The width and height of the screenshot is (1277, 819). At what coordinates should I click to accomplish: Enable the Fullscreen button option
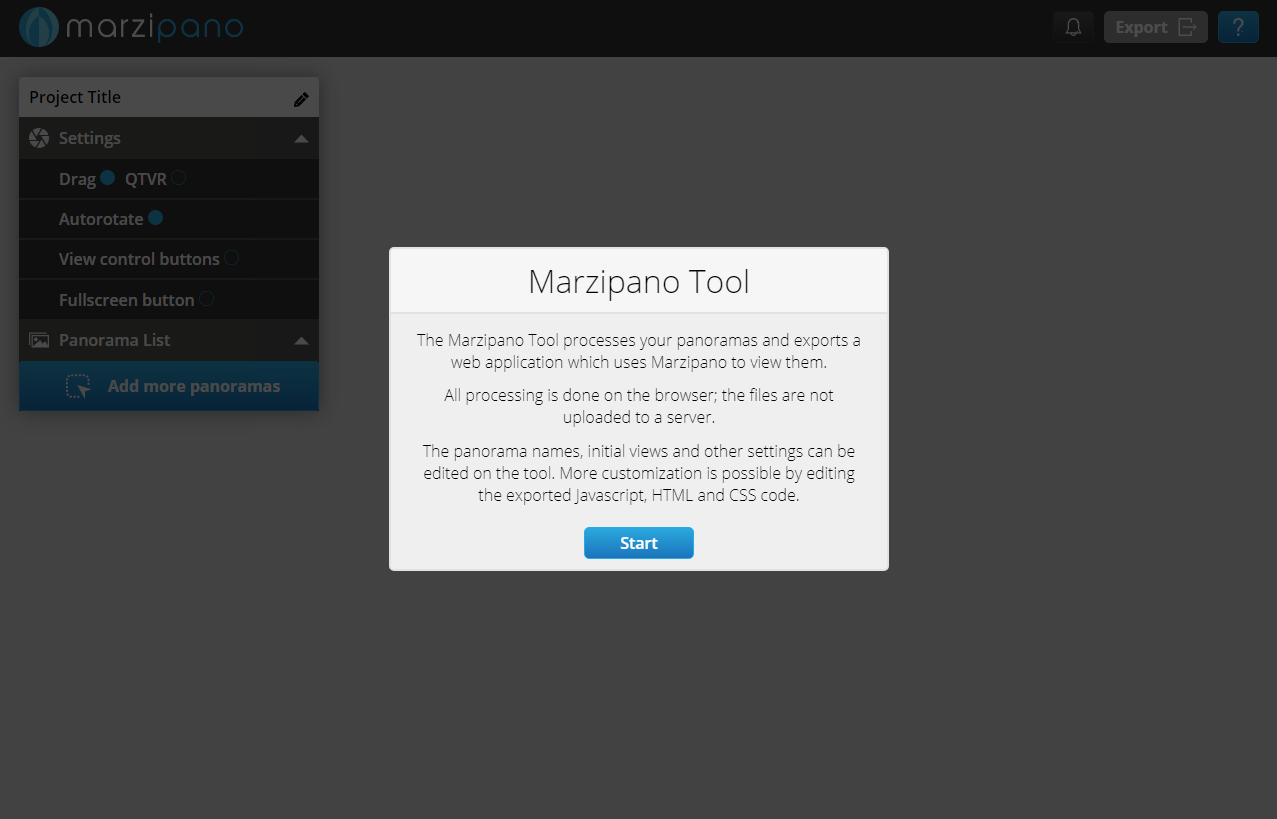(206, 299)
